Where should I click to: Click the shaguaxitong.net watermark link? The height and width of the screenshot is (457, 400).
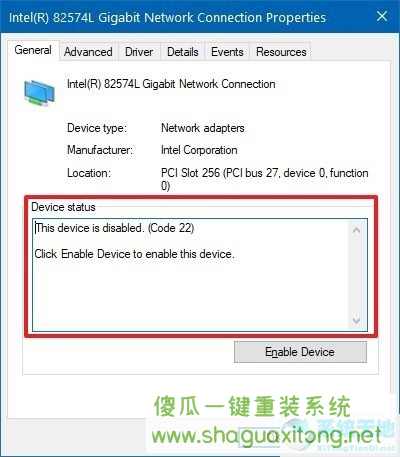(x=266, y=435)
